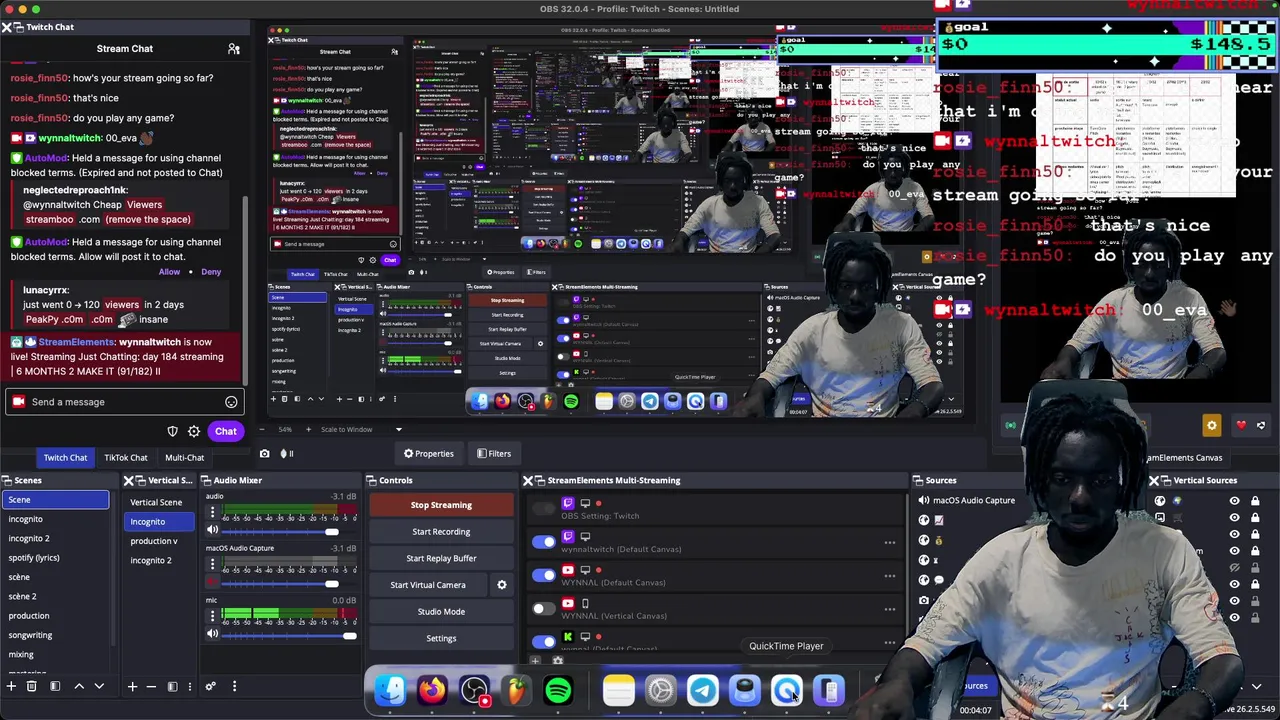Enable WYNNAL (Vertical Canvas) stream switch

click(x=544, y=609)
